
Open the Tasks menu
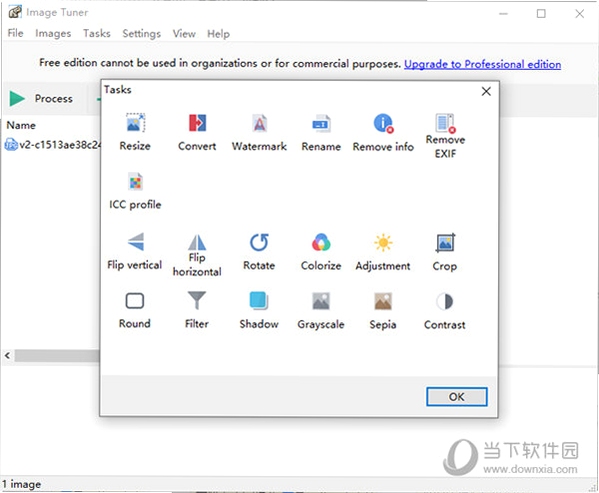(x=97, y=34)
